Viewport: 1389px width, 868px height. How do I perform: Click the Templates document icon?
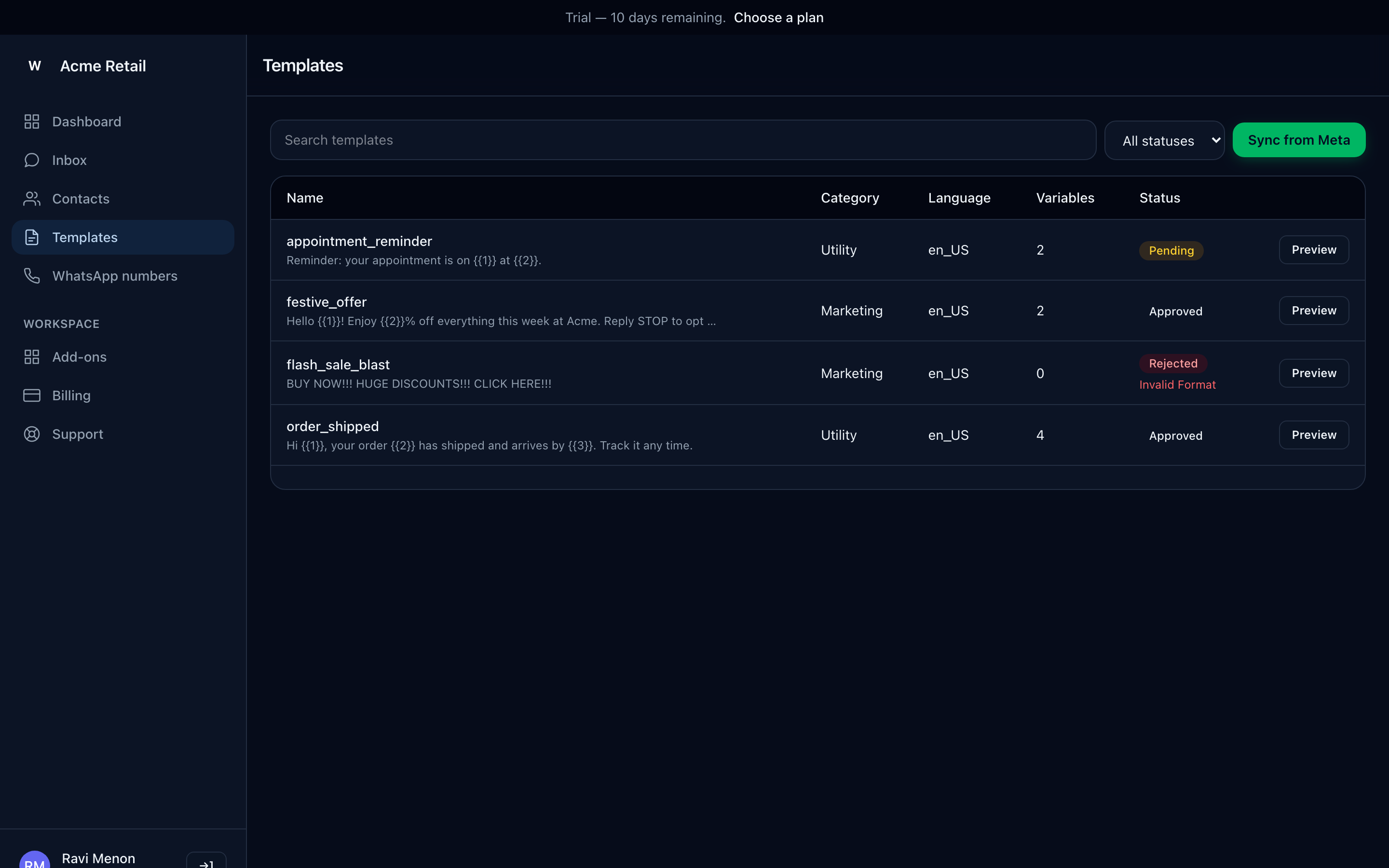coord(31,237)
